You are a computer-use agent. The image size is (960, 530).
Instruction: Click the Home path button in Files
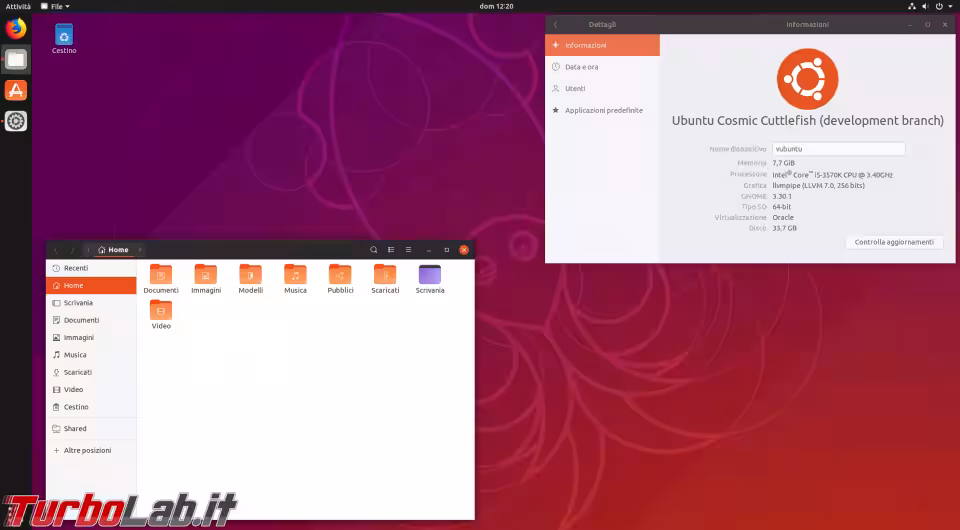(114, 250)
